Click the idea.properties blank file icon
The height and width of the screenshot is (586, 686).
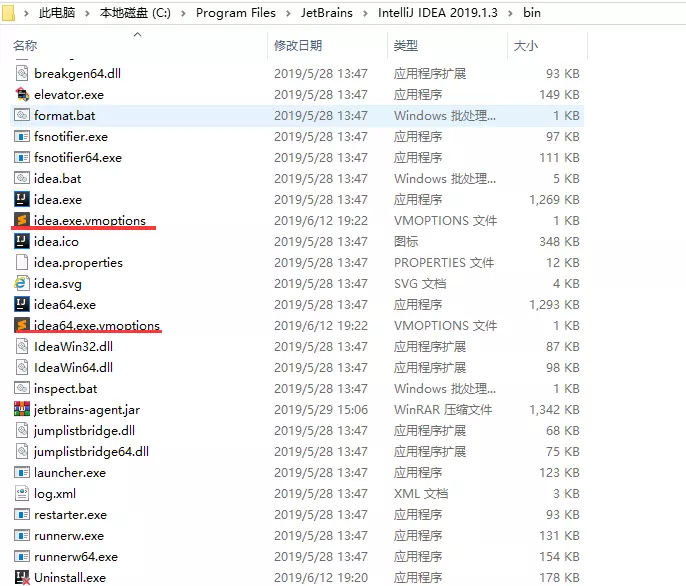click(x=22, y=262)
